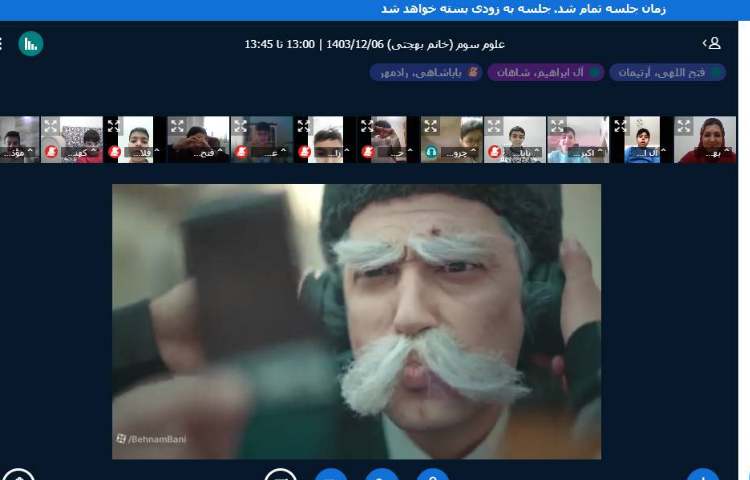Open the را... webcam name dropdown
Image resolution: width=750 pixels, height=480 pixels.
tap(333, 153)
